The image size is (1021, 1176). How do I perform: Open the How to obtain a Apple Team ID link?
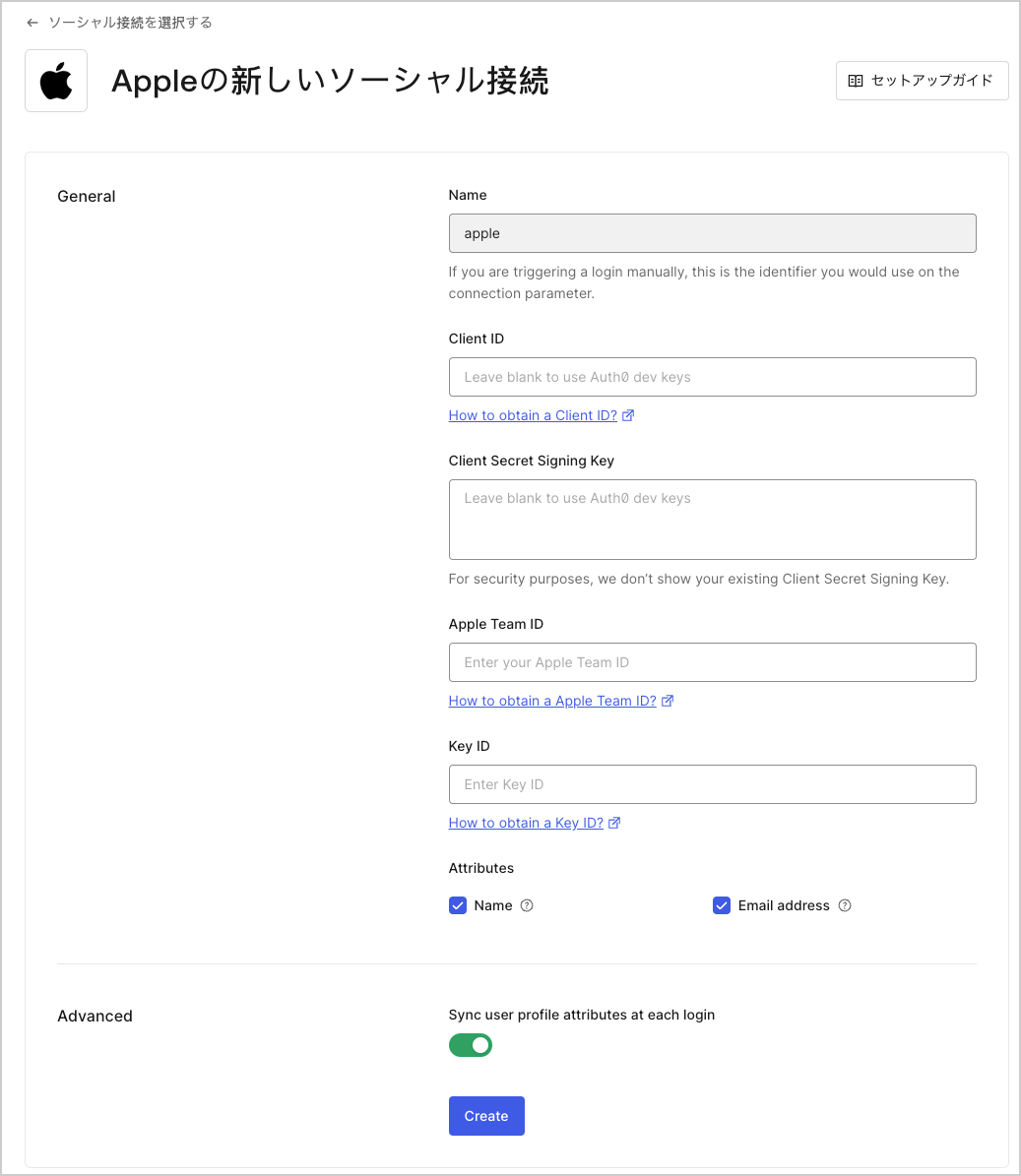pos(552,700)
